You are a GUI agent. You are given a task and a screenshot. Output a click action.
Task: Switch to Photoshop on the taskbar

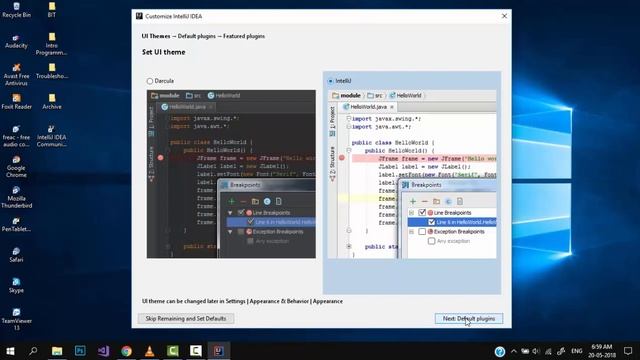click(x=80, y=351)
